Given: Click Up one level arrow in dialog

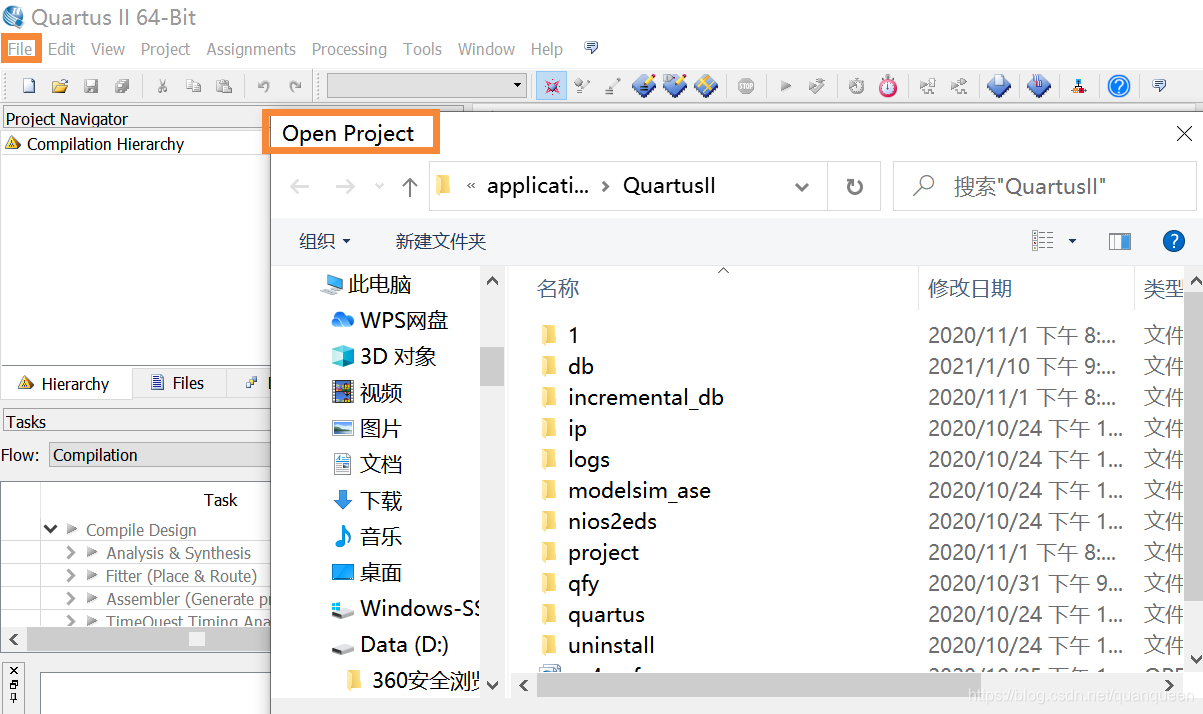Looking at the screenshot, I should pyautogui.click(x=409, y=186).
